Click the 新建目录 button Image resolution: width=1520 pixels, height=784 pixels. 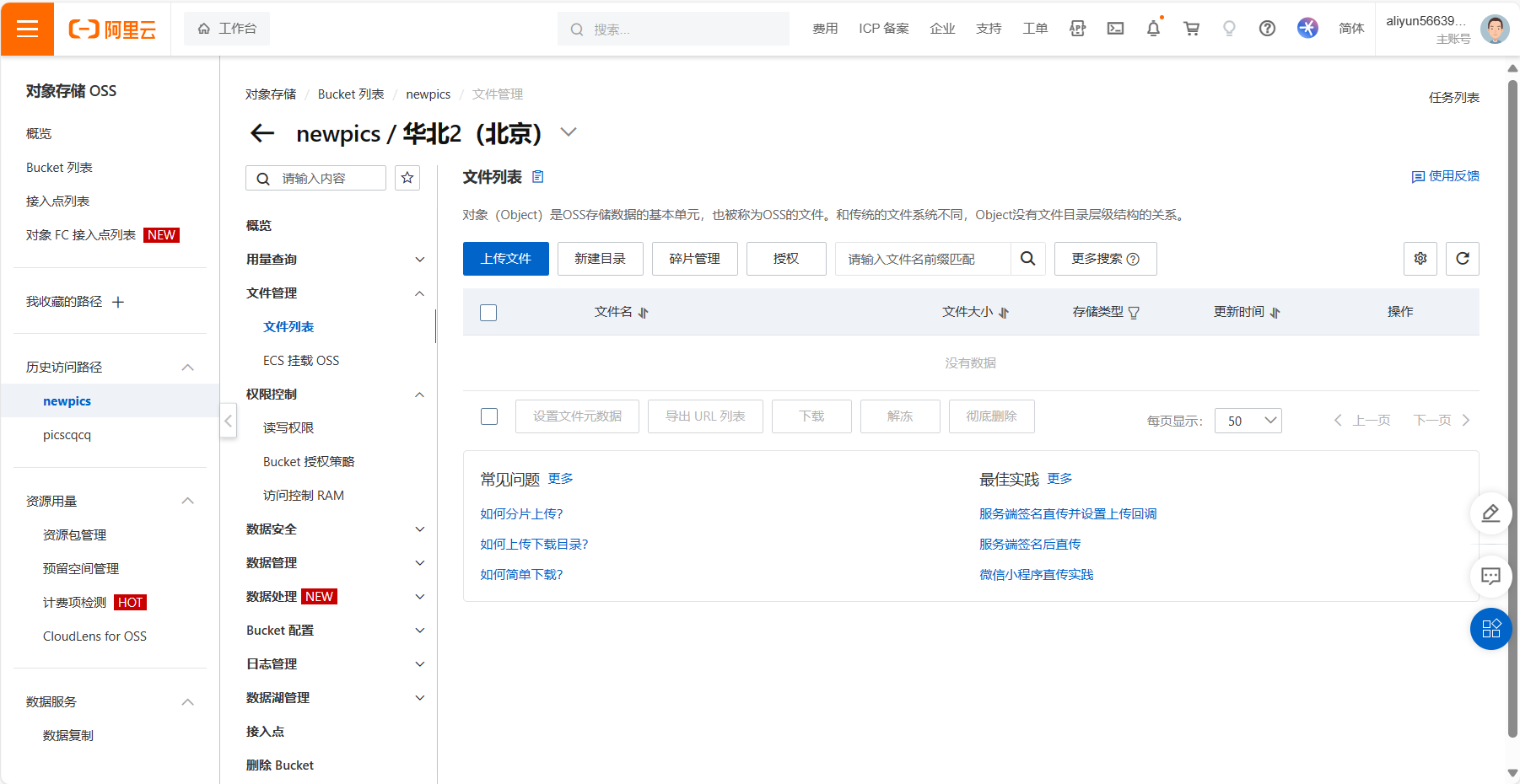pos(601,259)
